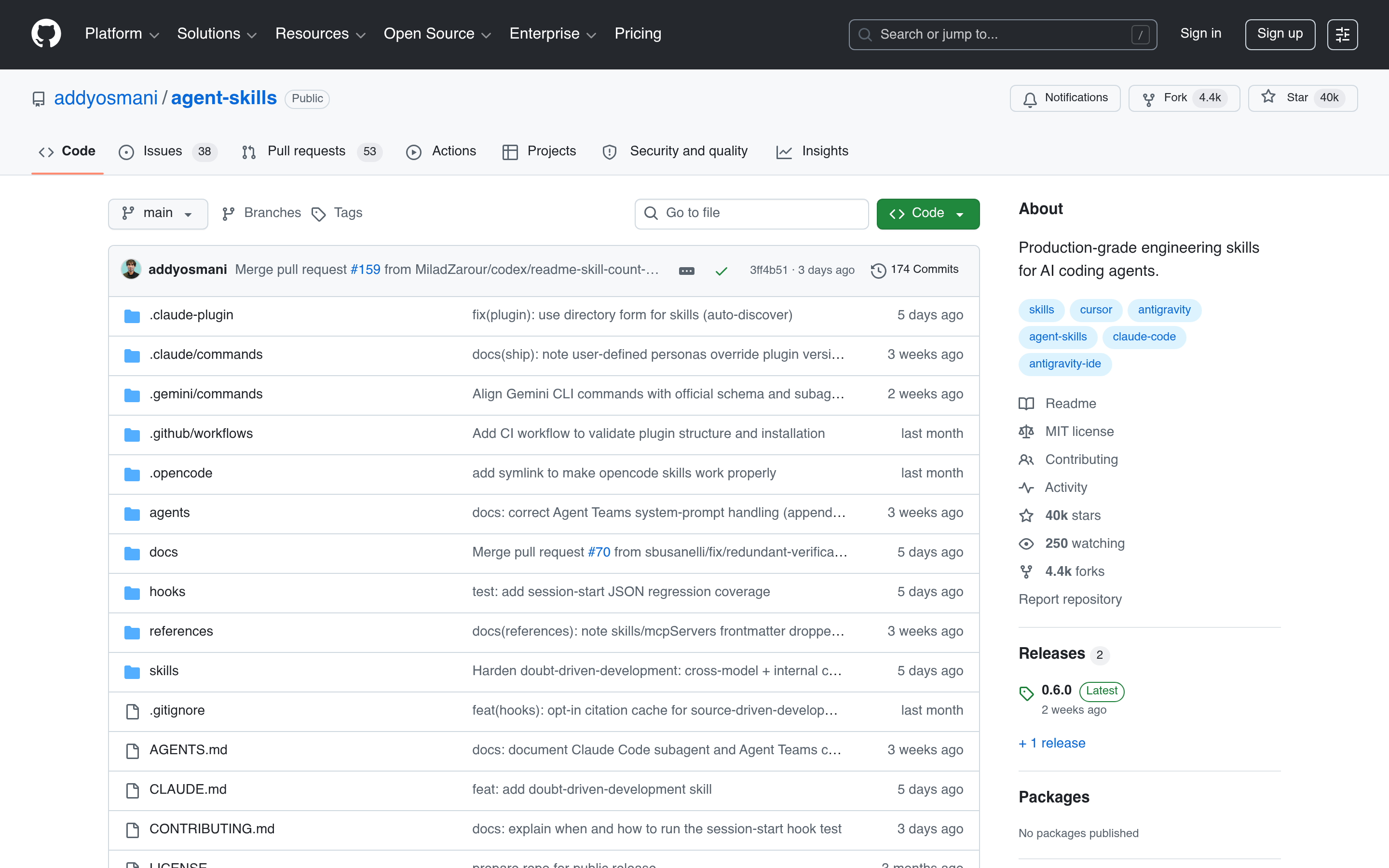1389x868 pixels.
Task: Click the watching eye icon
Action: [1026, 543]
